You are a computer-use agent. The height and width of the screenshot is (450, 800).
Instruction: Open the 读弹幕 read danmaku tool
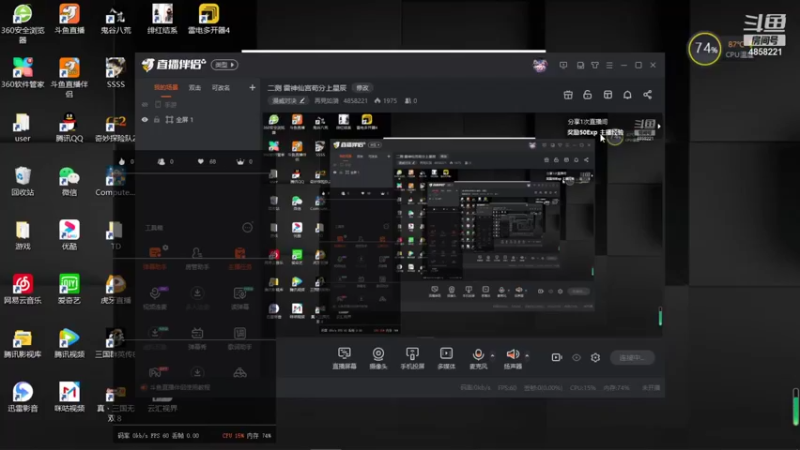tap(240, 298)
